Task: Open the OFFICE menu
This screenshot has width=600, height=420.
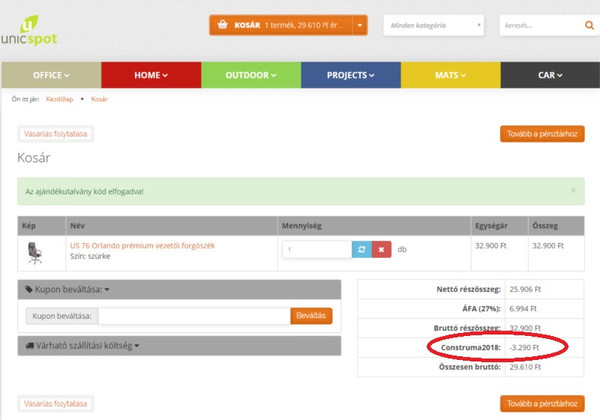Action: (x=51, y=75)
